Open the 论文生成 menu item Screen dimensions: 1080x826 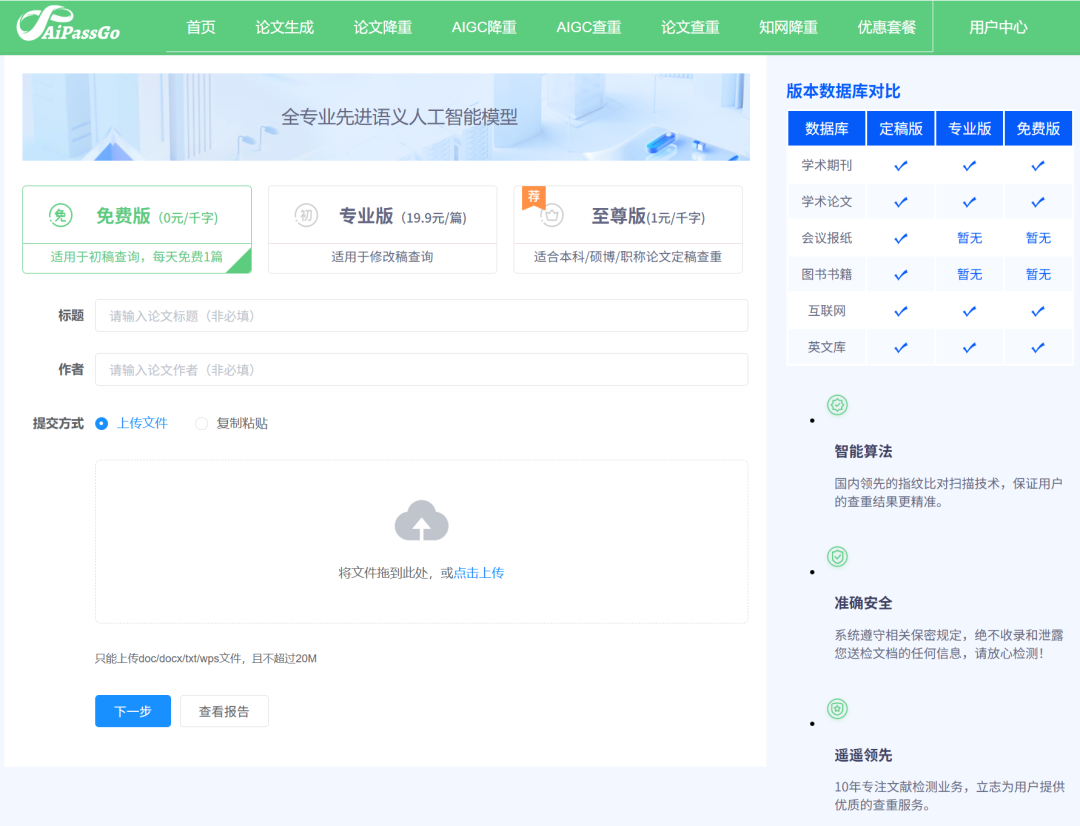click(x=285, y=27)
